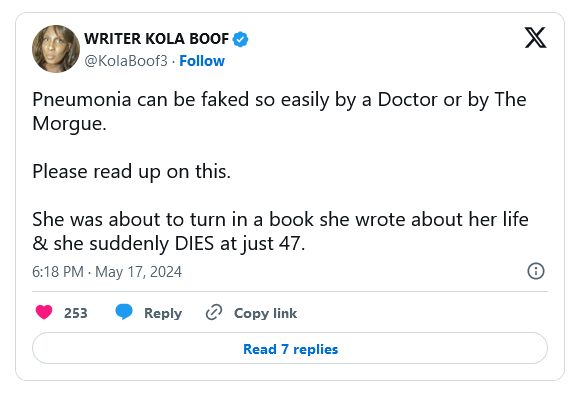Click the sentence about turning in a book
This screenshot has width=574, height=396.
(280, 231)
